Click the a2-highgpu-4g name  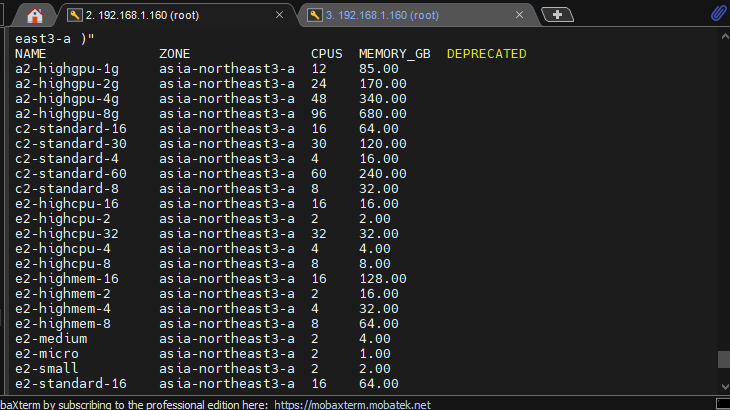67,99
